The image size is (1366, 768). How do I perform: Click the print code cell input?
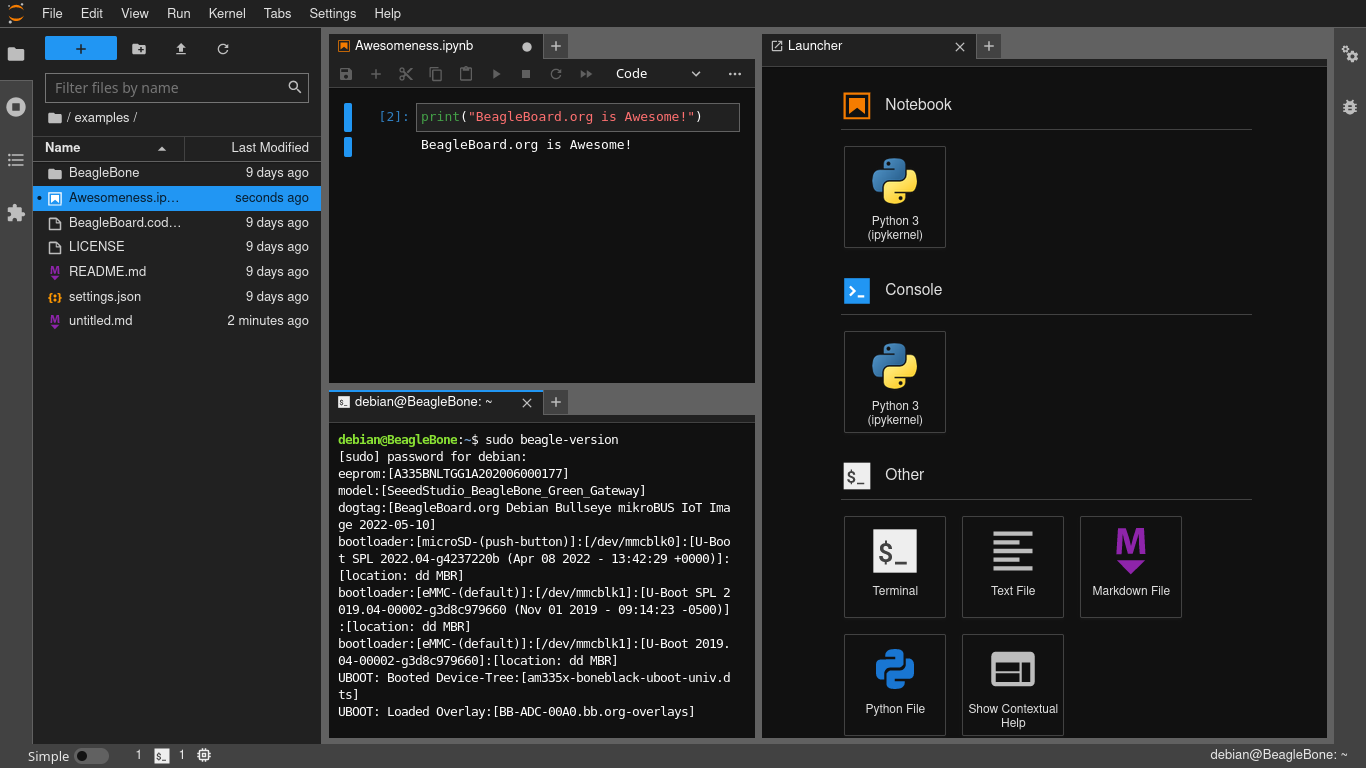(578, 117)
